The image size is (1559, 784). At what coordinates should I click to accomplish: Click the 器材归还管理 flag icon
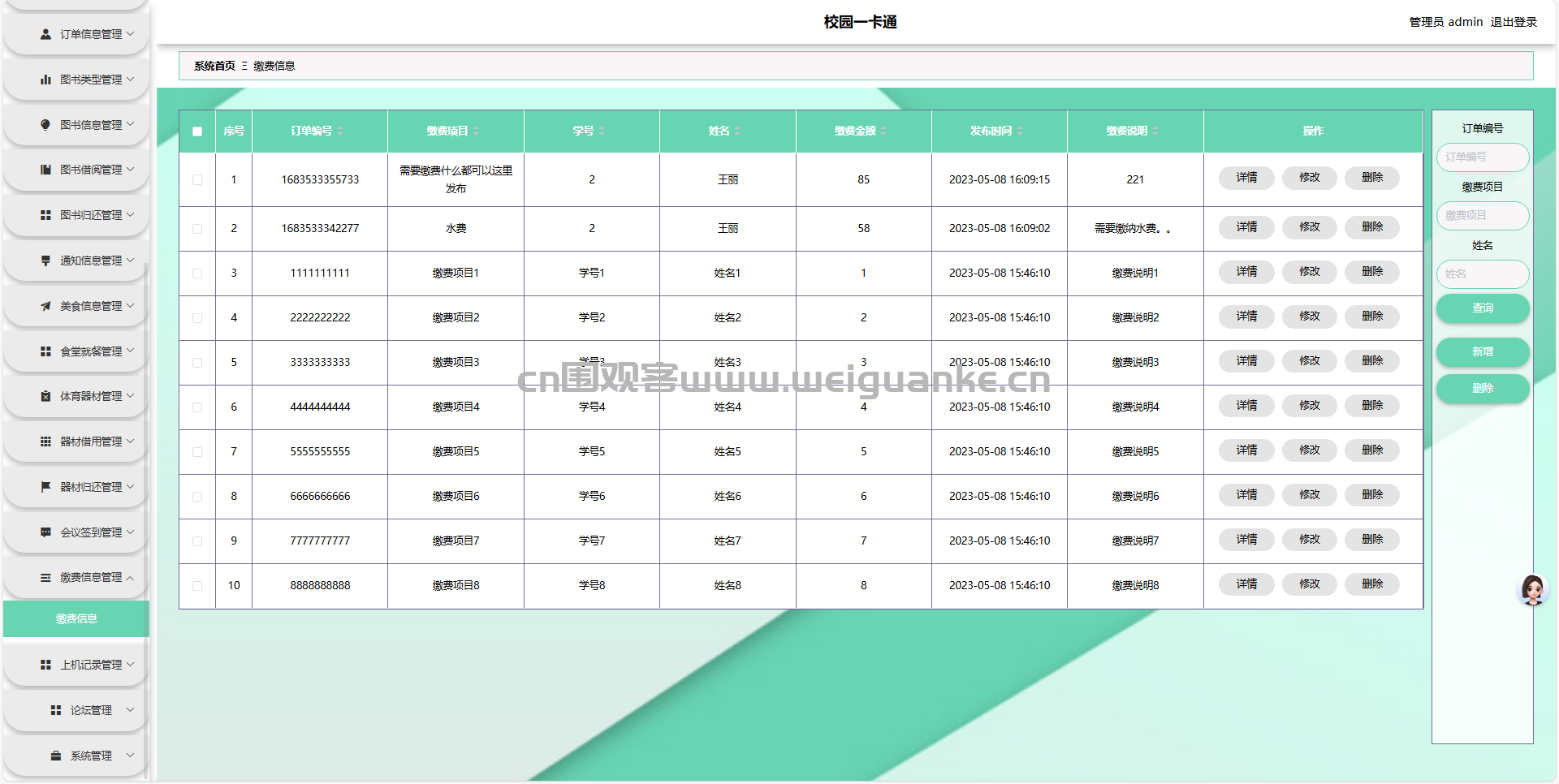pyautogui.click(x=45, y=487)
